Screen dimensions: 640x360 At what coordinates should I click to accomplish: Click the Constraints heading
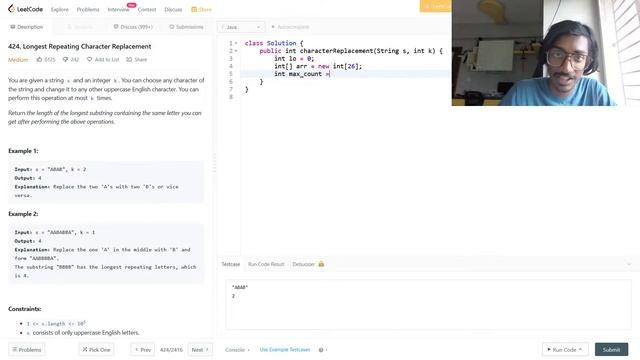(24, 309)
